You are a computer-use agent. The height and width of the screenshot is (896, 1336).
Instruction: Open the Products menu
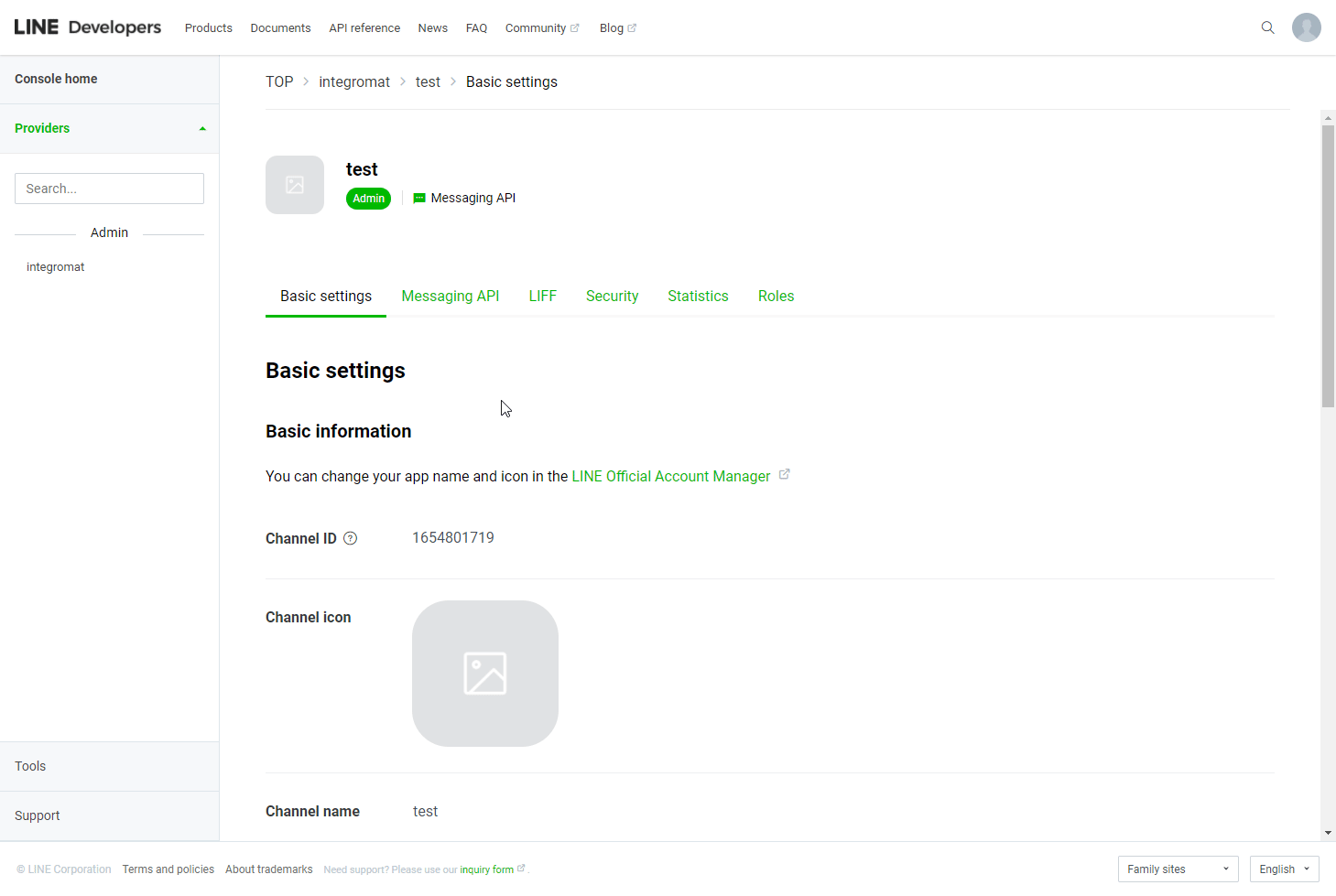click(209, 28)
